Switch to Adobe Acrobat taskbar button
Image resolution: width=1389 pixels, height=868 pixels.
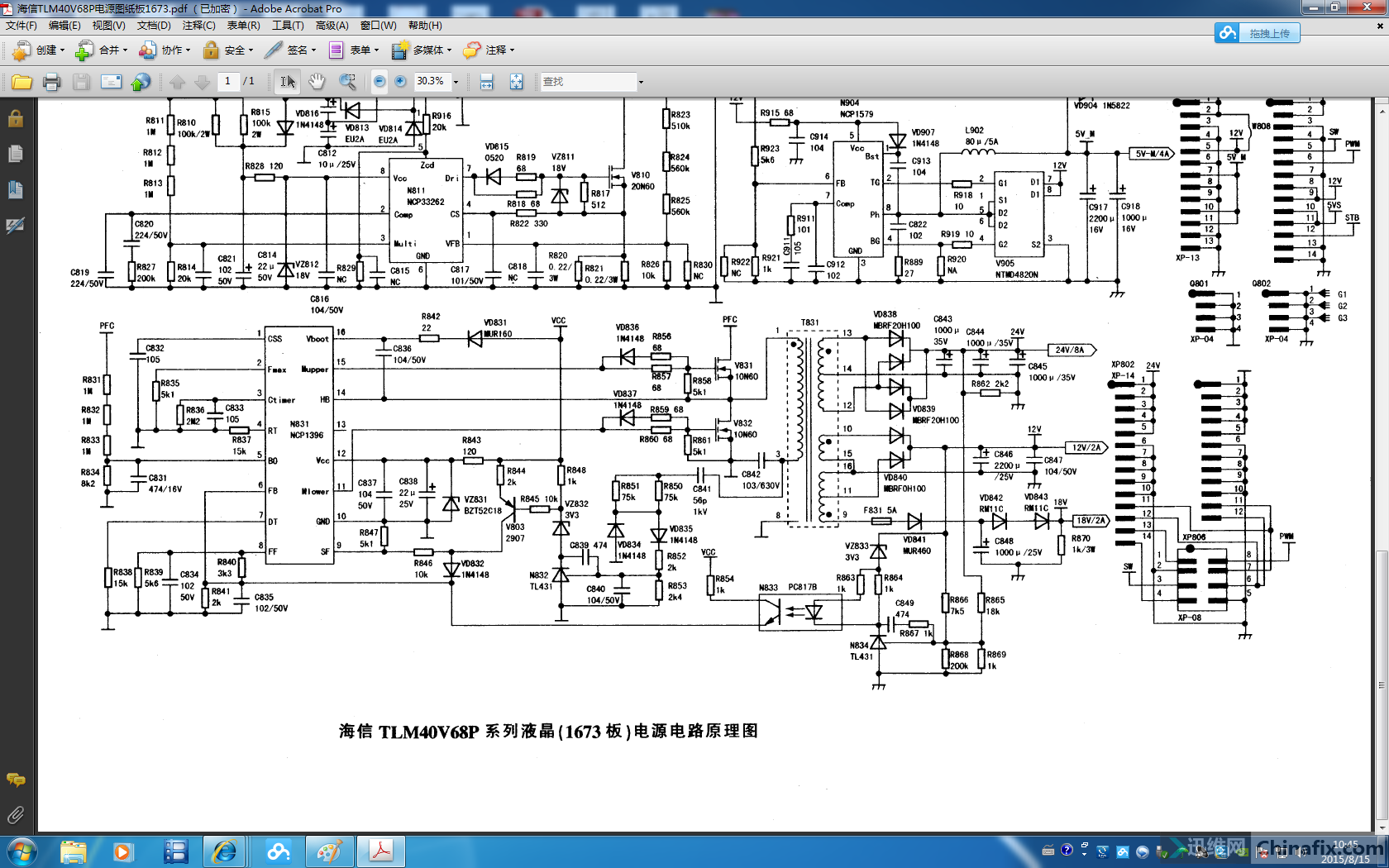tap(381, 851)
